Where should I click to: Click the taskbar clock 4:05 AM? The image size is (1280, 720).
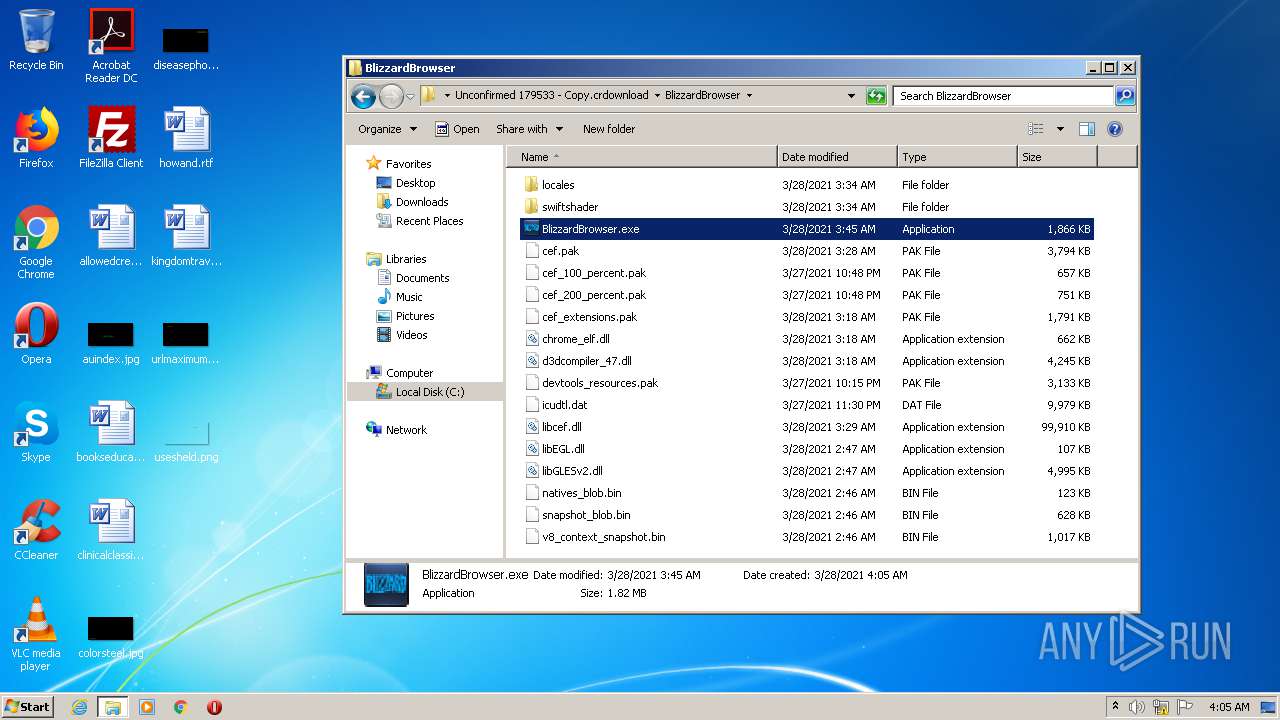pyautogui.click(x=1229, y=707)
